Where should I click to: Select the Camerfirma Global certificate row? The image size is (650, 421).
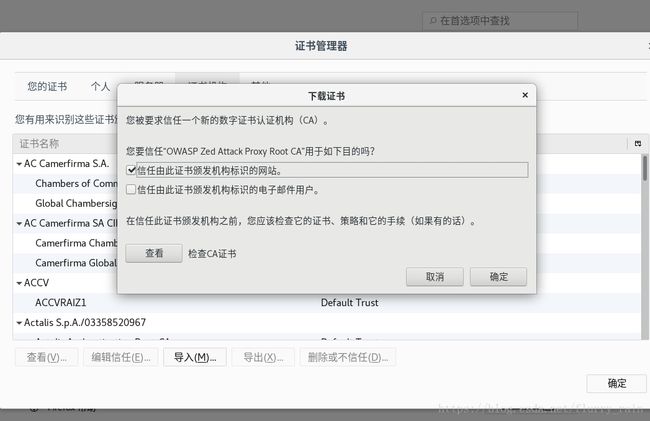point(65,263)
